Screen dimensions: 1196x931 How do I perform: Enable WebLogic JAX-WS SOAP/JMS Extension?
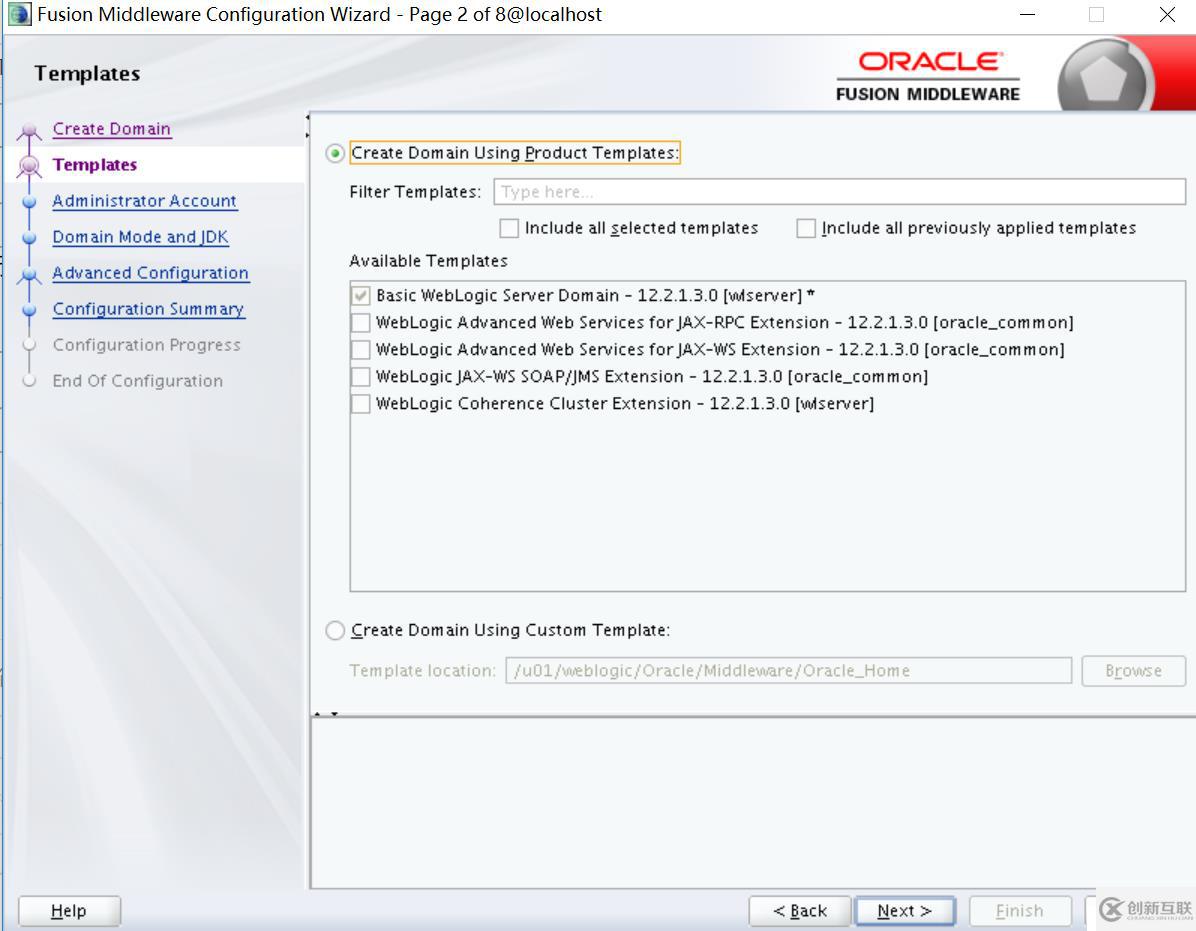(360, 377)
